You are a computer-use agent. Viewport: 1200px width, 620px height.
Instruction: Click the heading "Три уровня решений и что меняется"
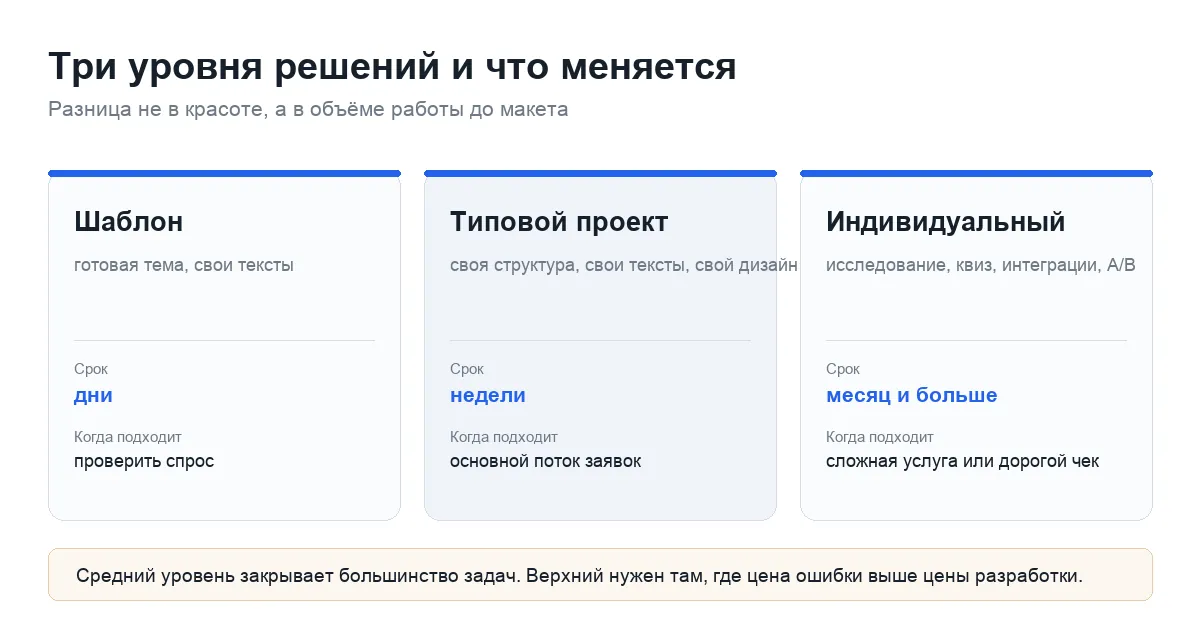(x=392, y=67)
